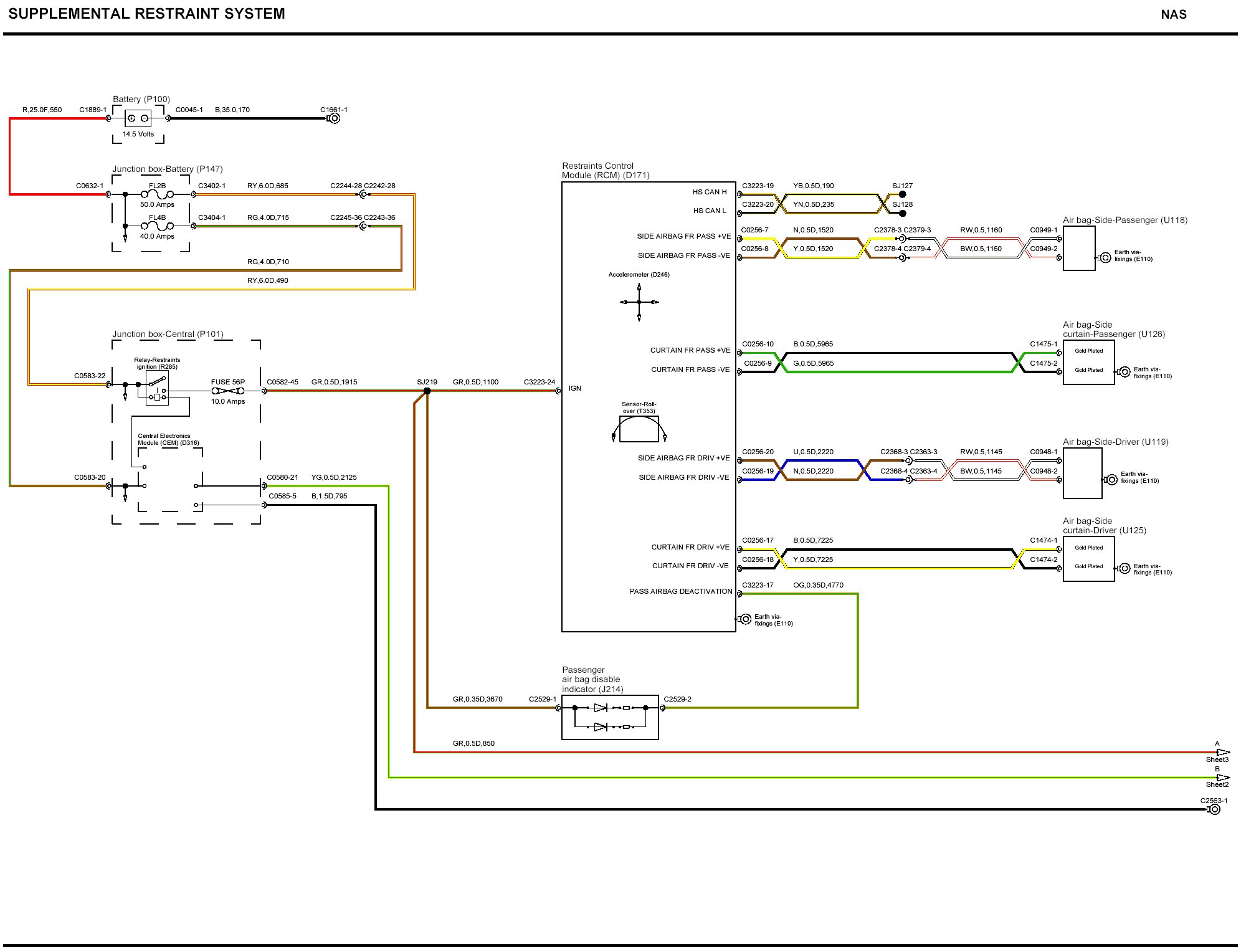The image size is (1241, 952).
Task: Click the SJ127 splice dot
Action: tap(902, 194)
